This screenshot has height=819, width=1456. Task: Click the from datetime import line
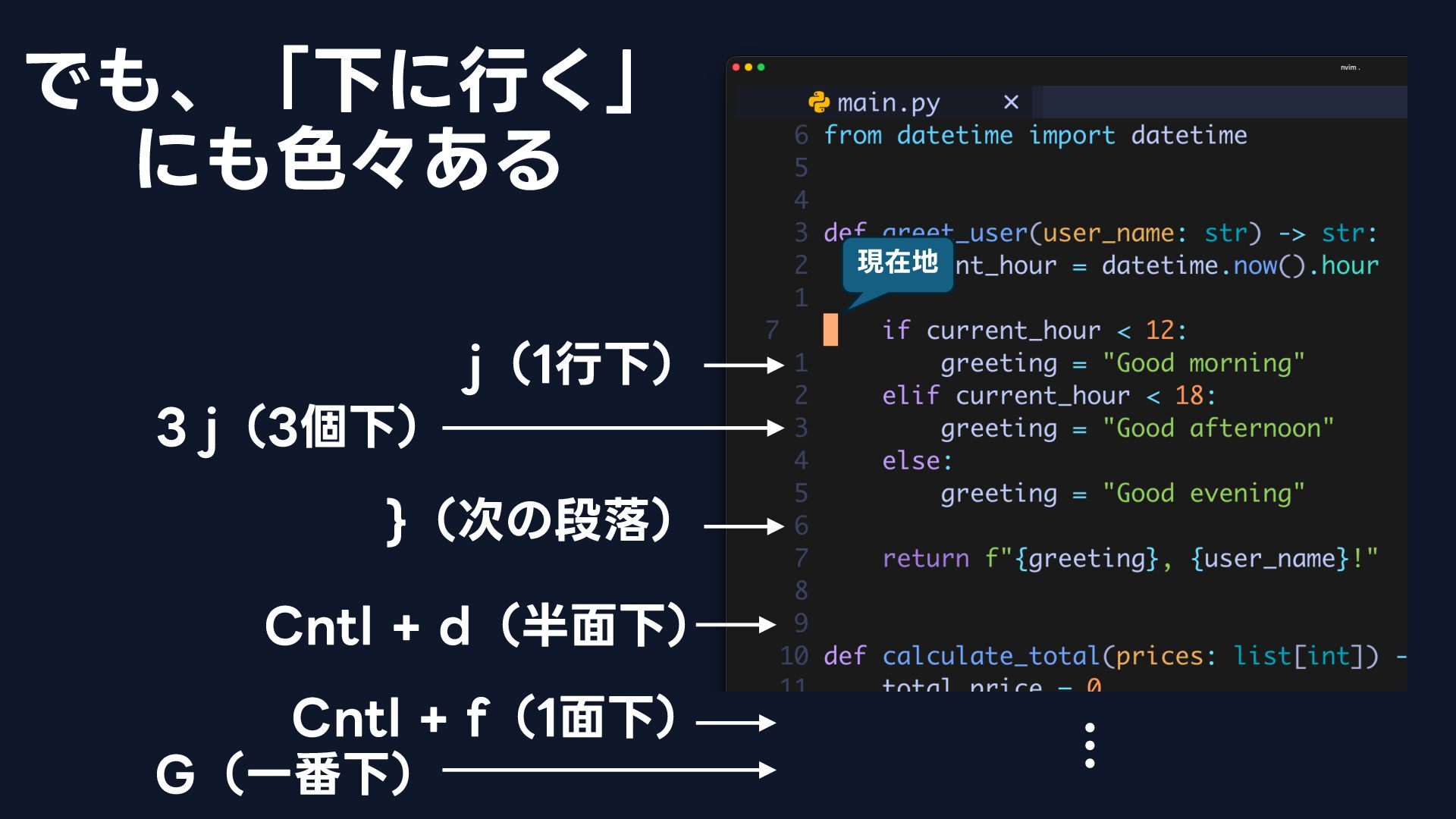pos(1035,136)
